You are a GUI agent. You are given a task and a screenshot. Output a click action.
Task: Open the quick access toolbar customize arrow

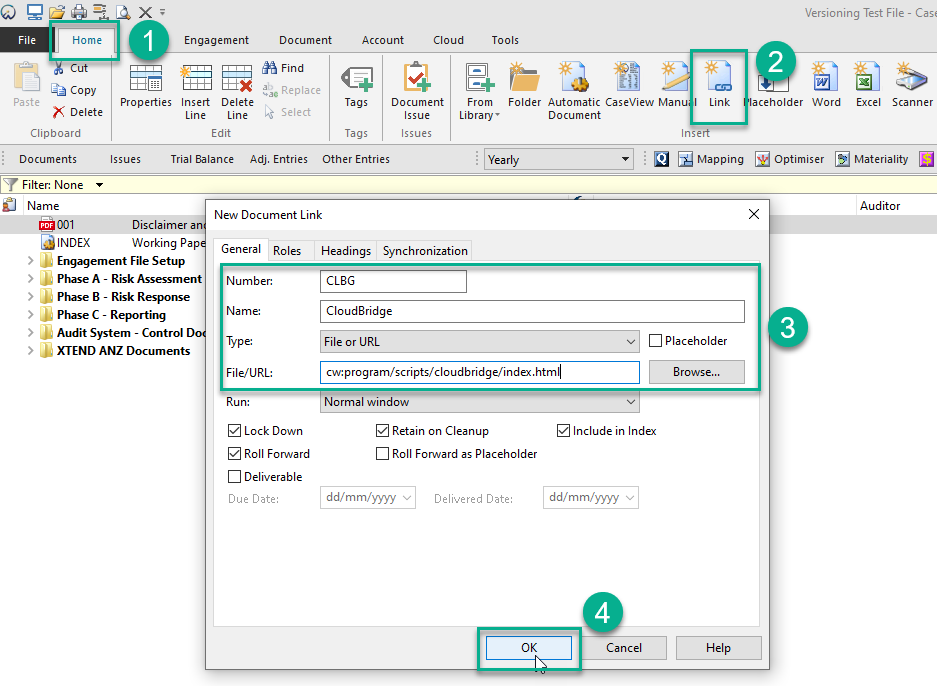tap(163, 11)
